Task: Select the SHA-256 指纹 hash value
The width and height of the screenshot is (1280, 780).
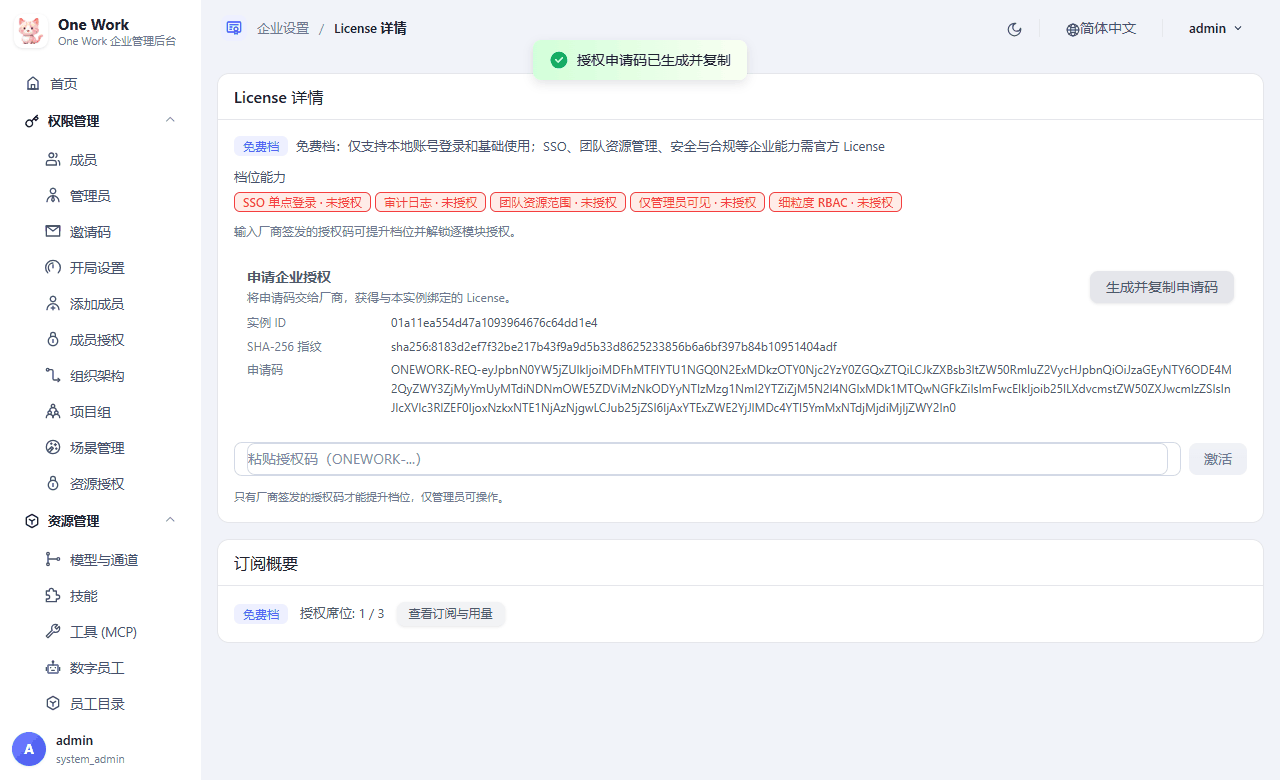Action: tap(614, 347)
